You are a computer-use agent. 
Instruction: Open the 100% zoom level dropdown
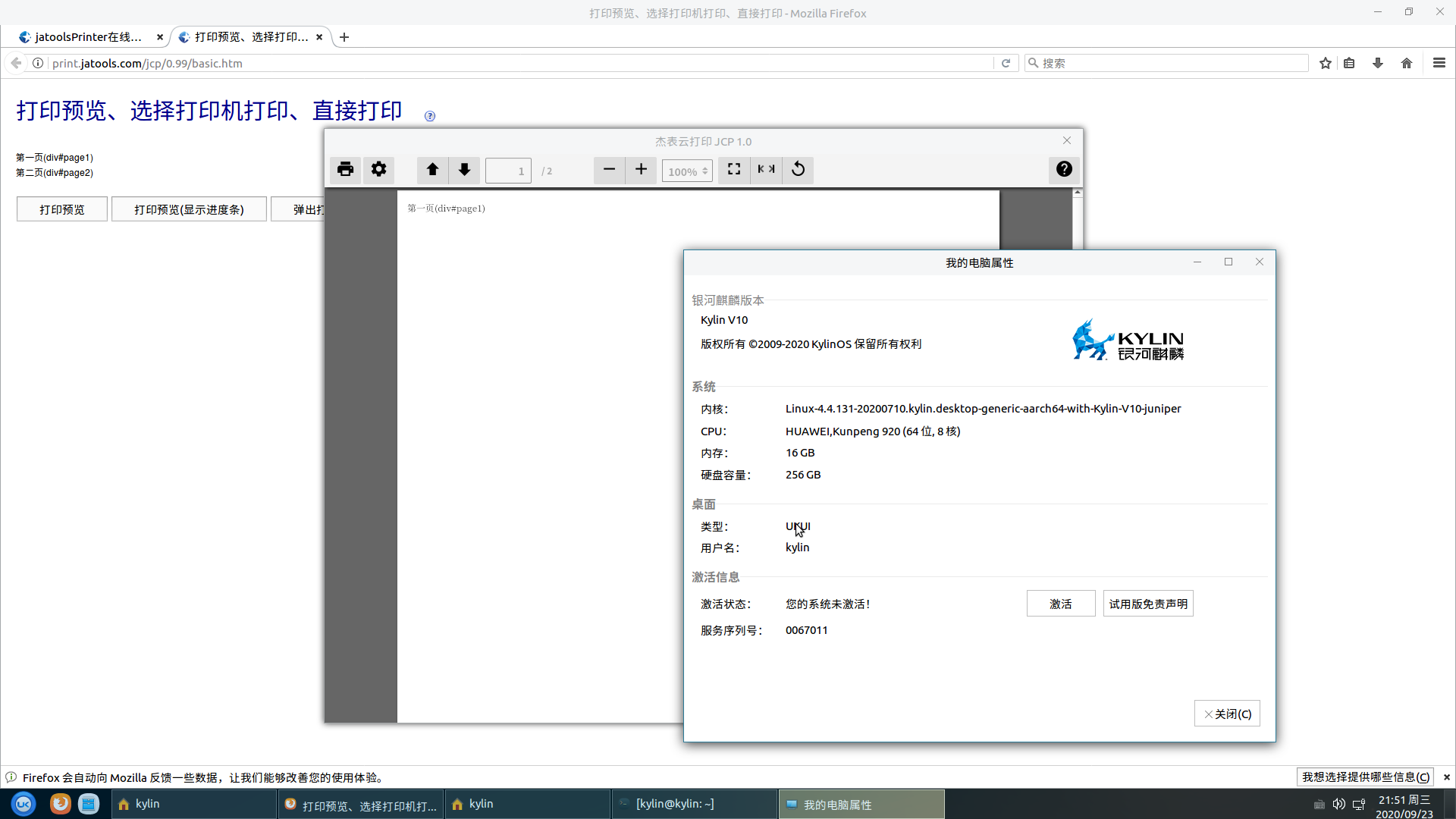coord(687,171)
